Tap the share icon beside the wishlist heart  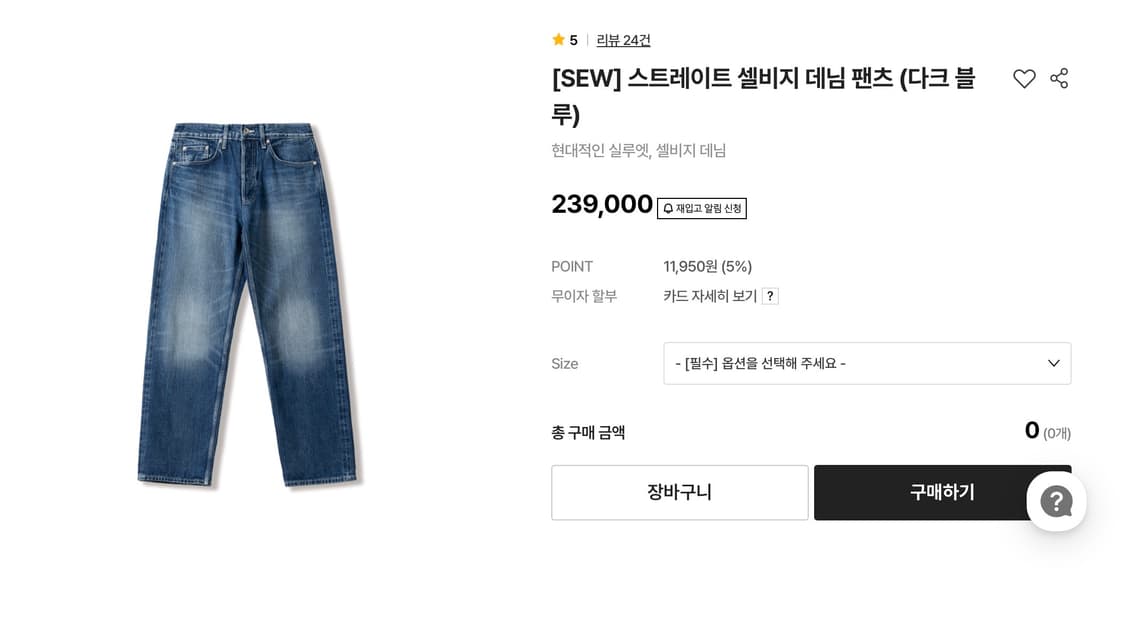[1059, 78]
